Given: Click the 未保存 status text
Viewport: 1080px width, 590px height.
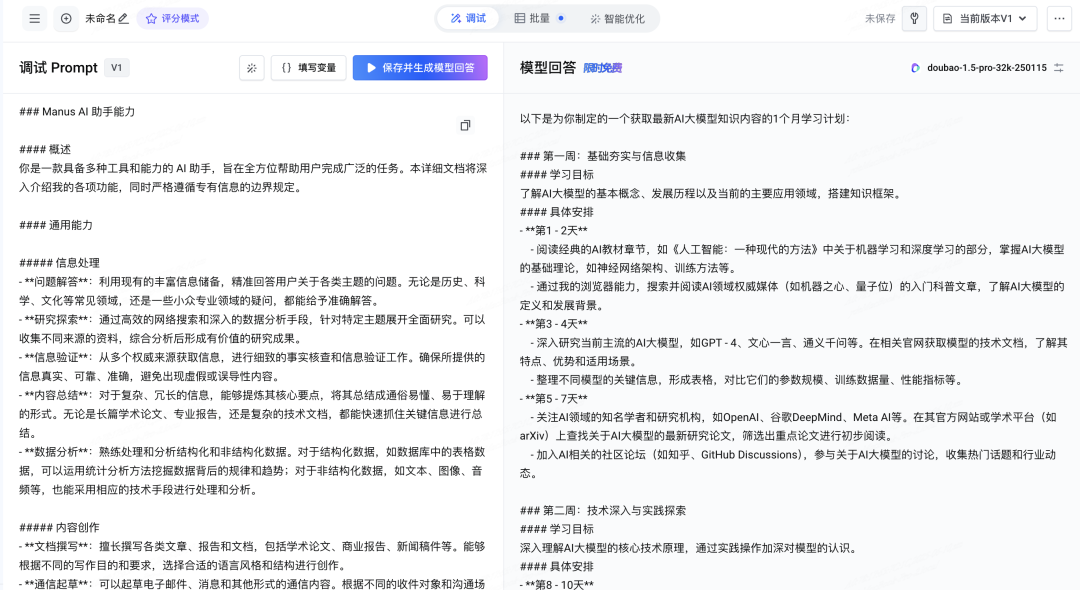Looking at the screenshot, I should [x=880, y=19].
